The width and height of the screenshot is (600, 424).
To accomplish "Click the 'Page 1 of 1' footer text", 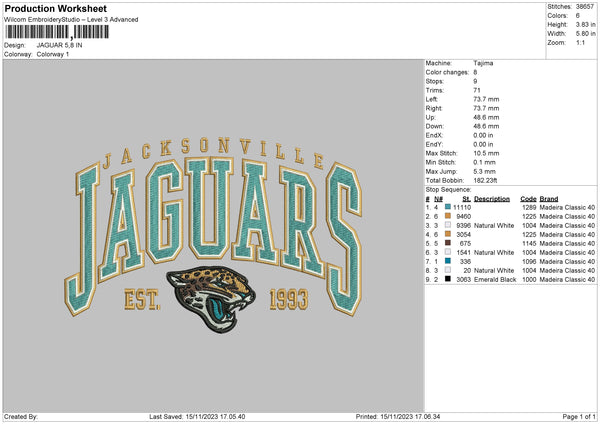I will tap(579, 416).
